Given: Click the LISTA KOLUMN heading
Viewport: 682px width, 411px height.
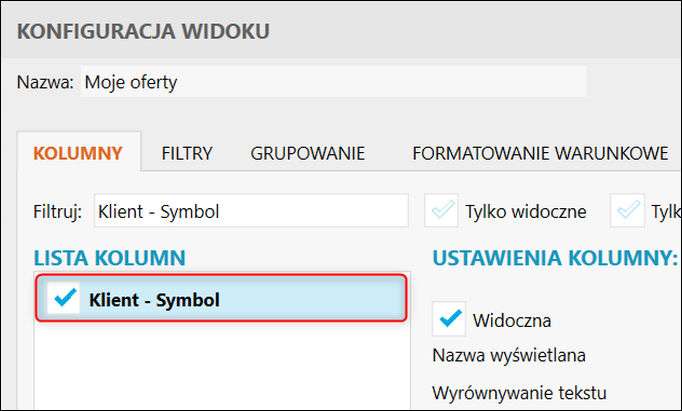Looking at the screenshot, I should [x=109, y=258].
